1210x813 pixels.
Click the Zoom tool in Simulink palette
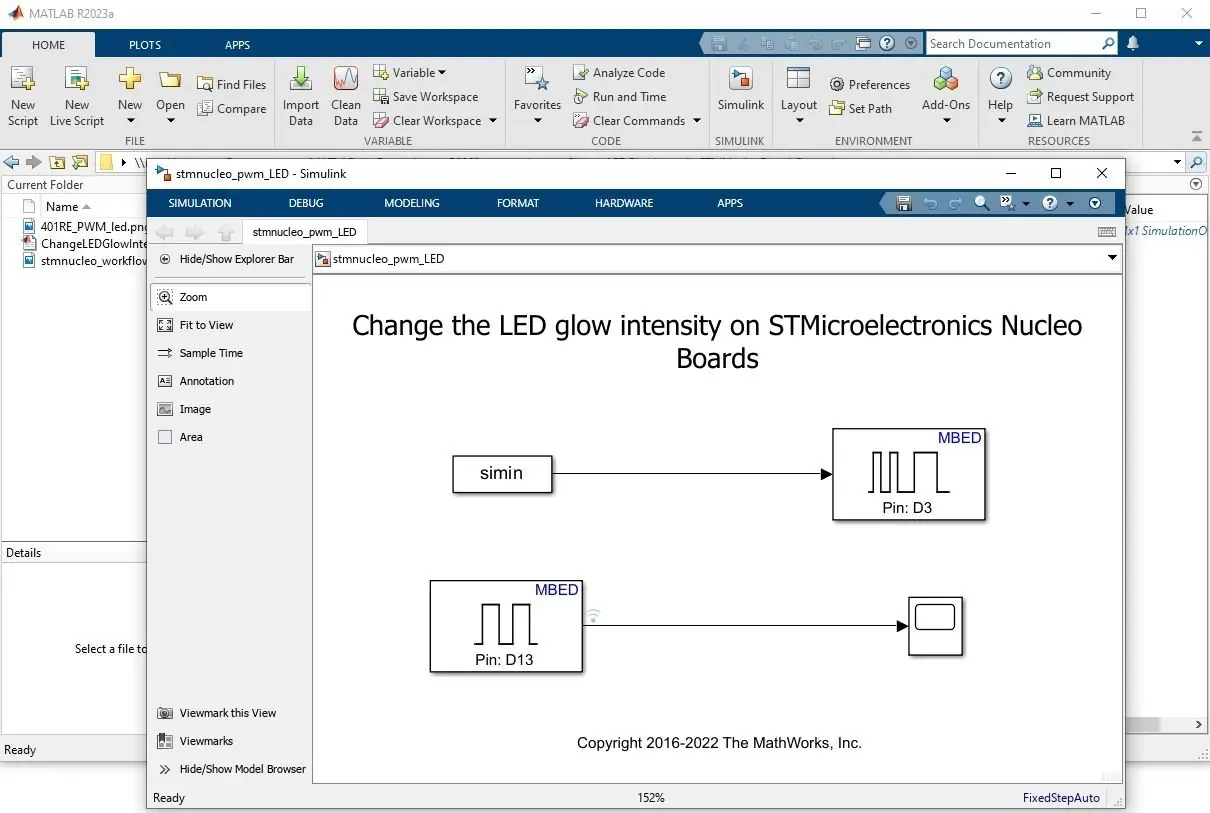(230, 297)
